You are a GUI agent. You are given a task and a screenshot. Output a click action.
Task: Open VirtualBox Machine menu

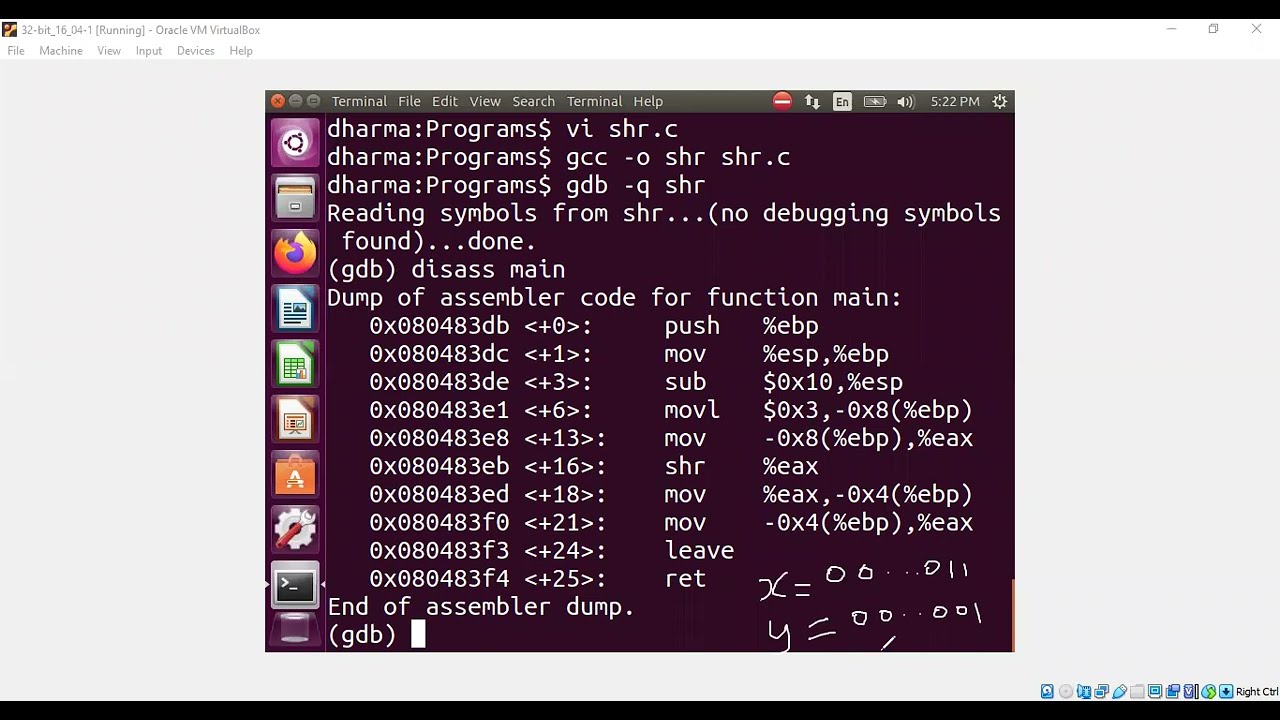(61, 50)
